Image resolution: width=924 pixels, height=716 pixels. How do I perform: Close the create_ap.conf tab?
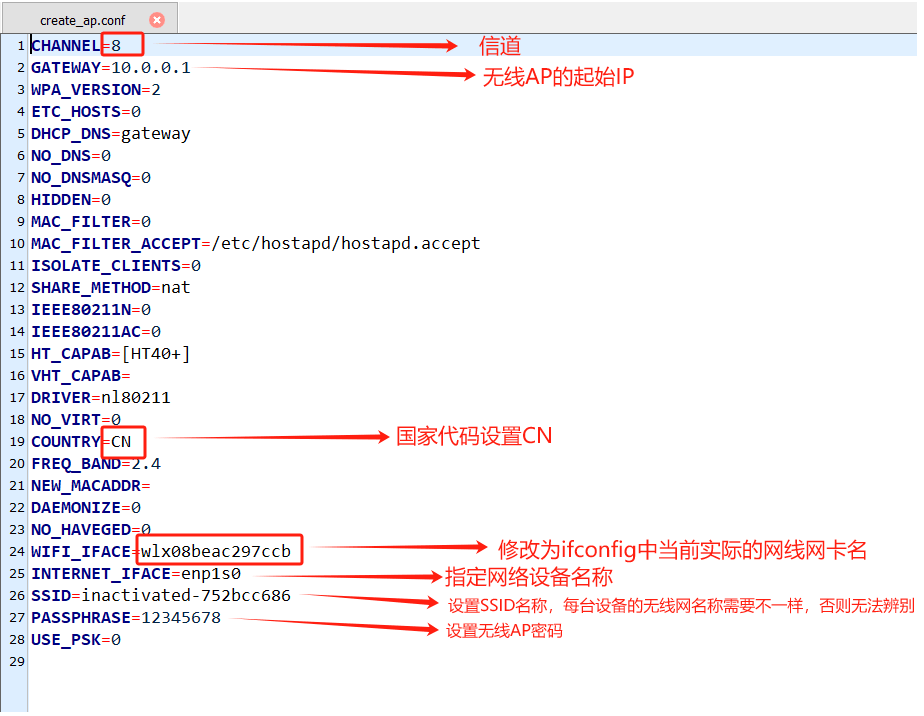click(x=157, y=20)
